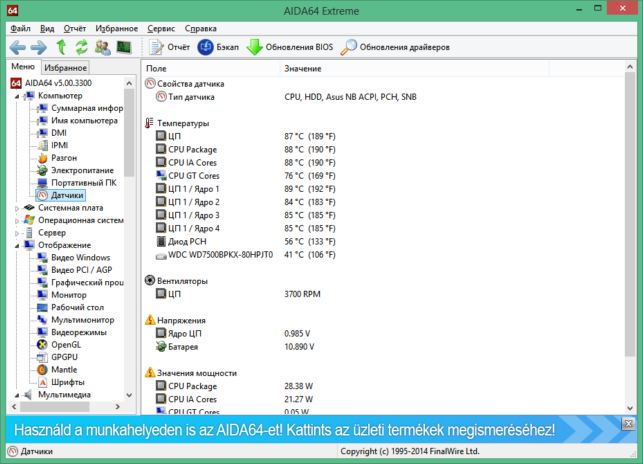Go up one level with green arrow
643x464 pixels.
click(x=61, y=48)
